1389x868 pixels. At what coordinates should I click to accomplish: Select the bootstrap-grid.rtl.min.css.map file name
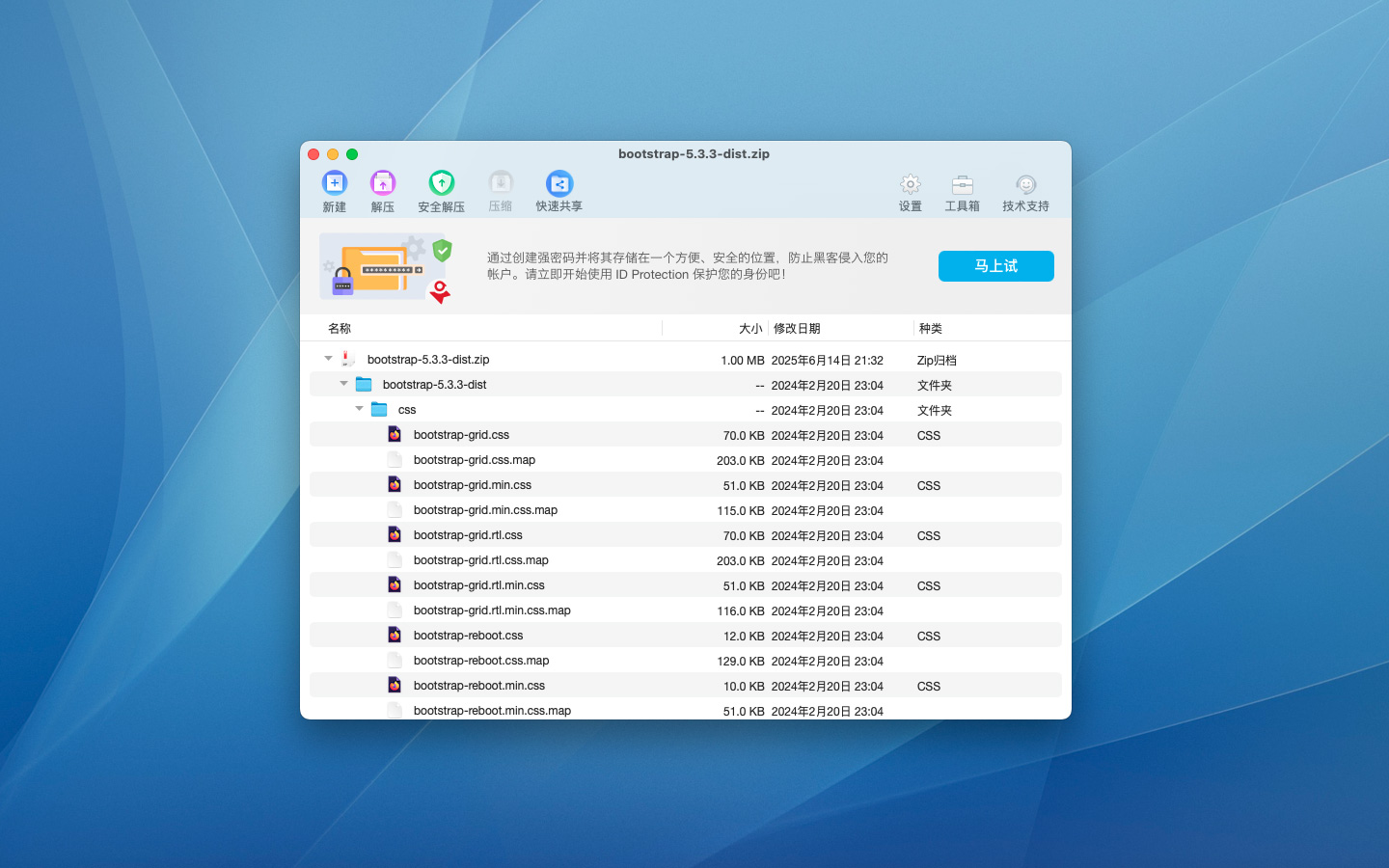(x=492, y=610)
